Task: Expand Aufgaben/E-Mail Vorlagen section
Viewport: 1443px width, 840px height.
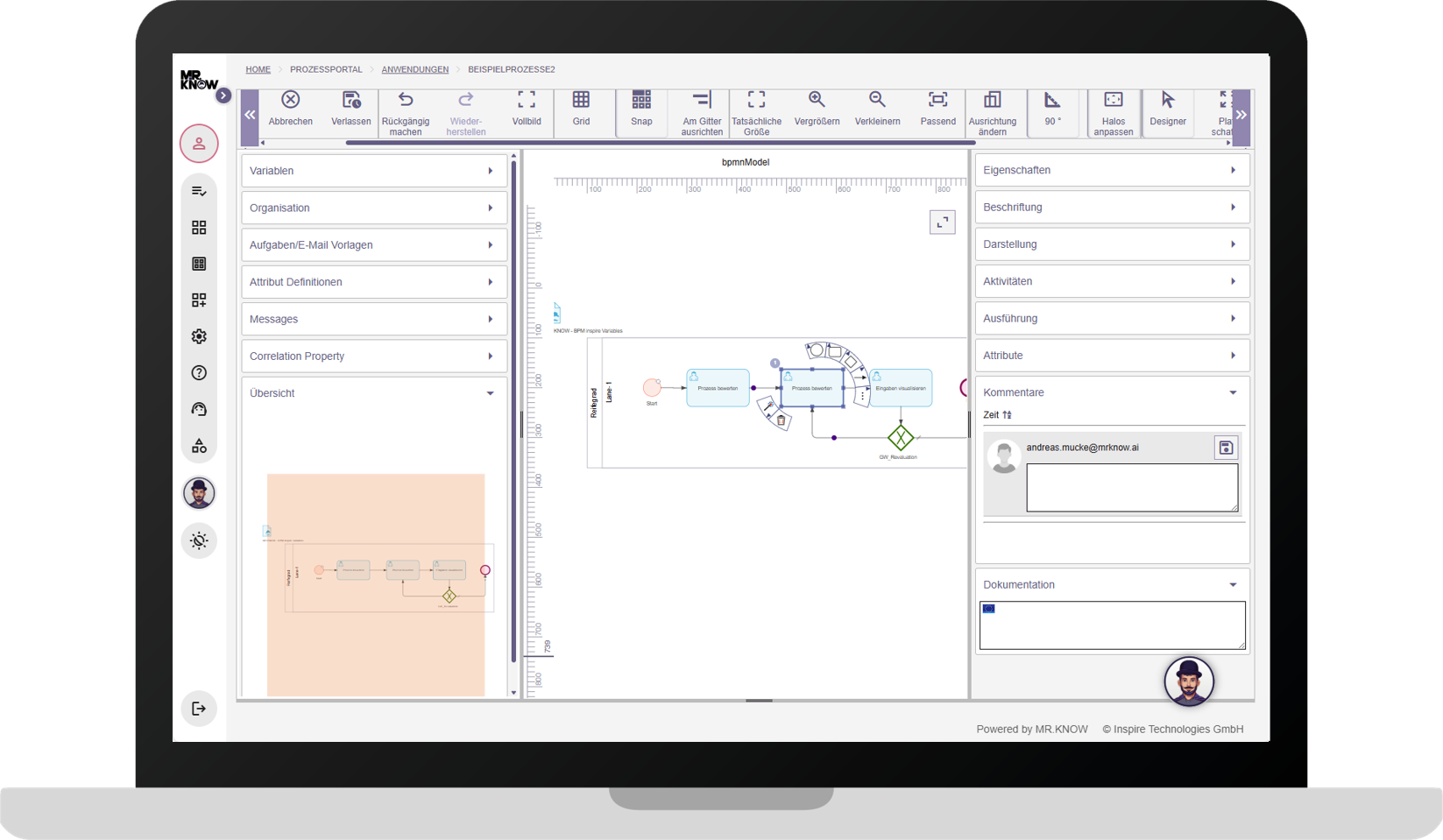Action: click(x=374, y=245)
